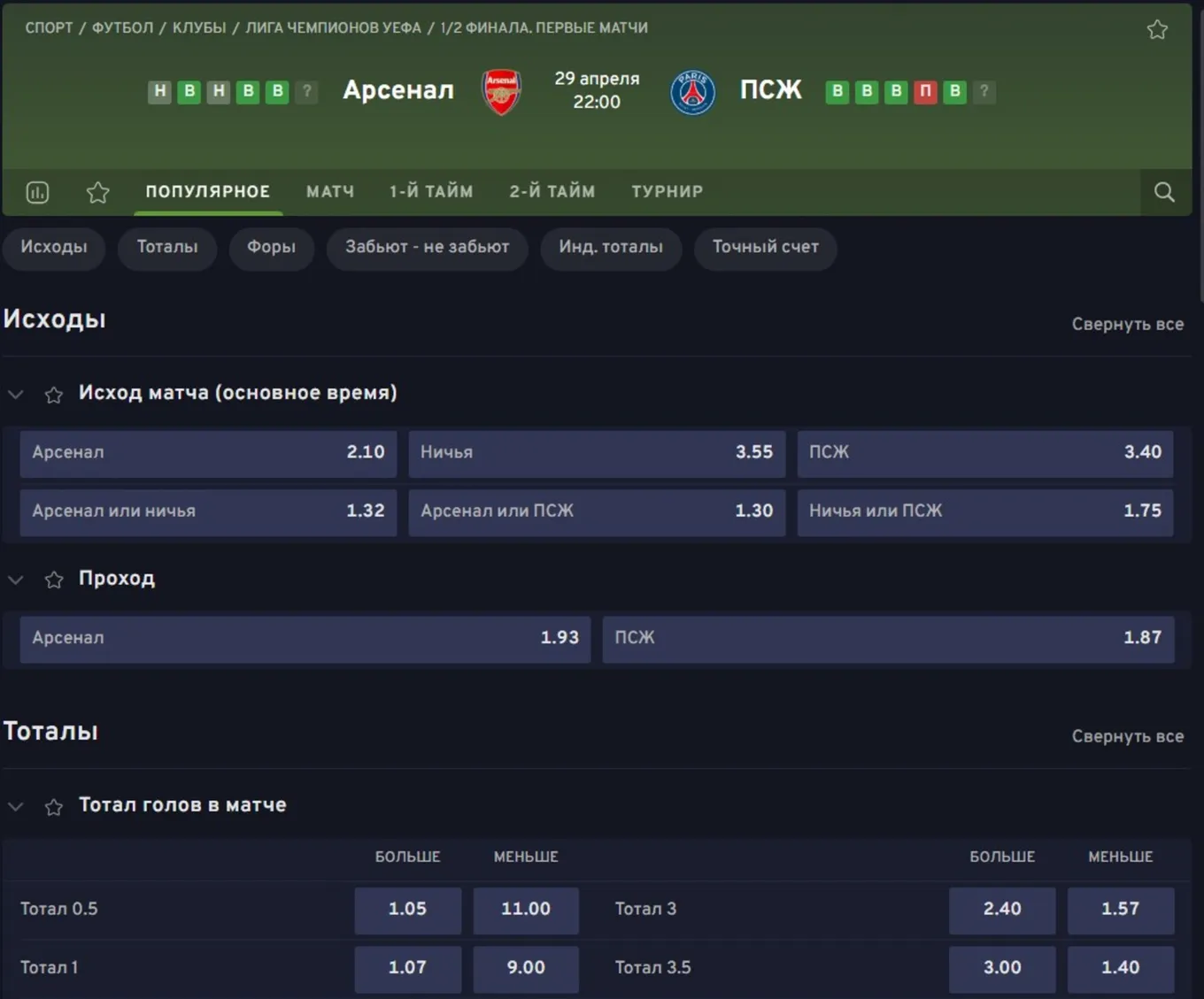Collapse the 'Тотал голов в матче' chevron
This screenshot has height=999, width=1204.
click(16, 806)
